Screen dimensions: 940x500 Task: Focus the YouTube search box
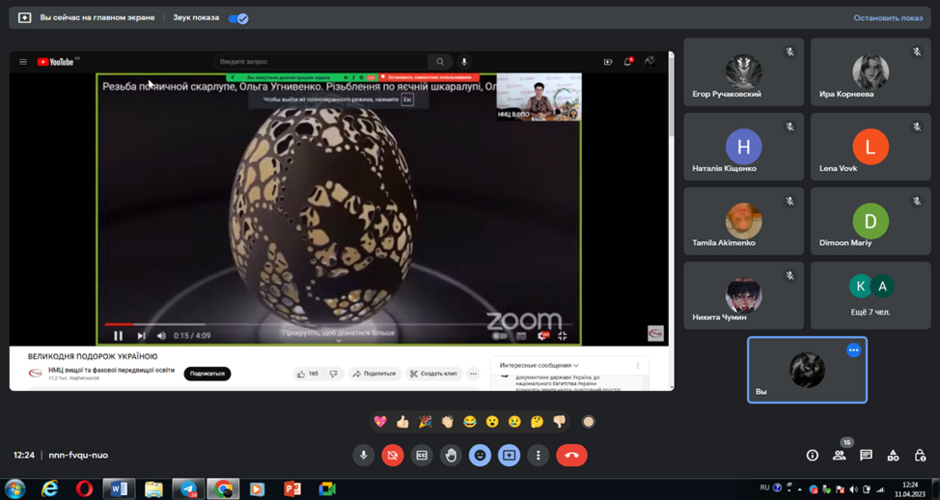click(x=321, y=62)
